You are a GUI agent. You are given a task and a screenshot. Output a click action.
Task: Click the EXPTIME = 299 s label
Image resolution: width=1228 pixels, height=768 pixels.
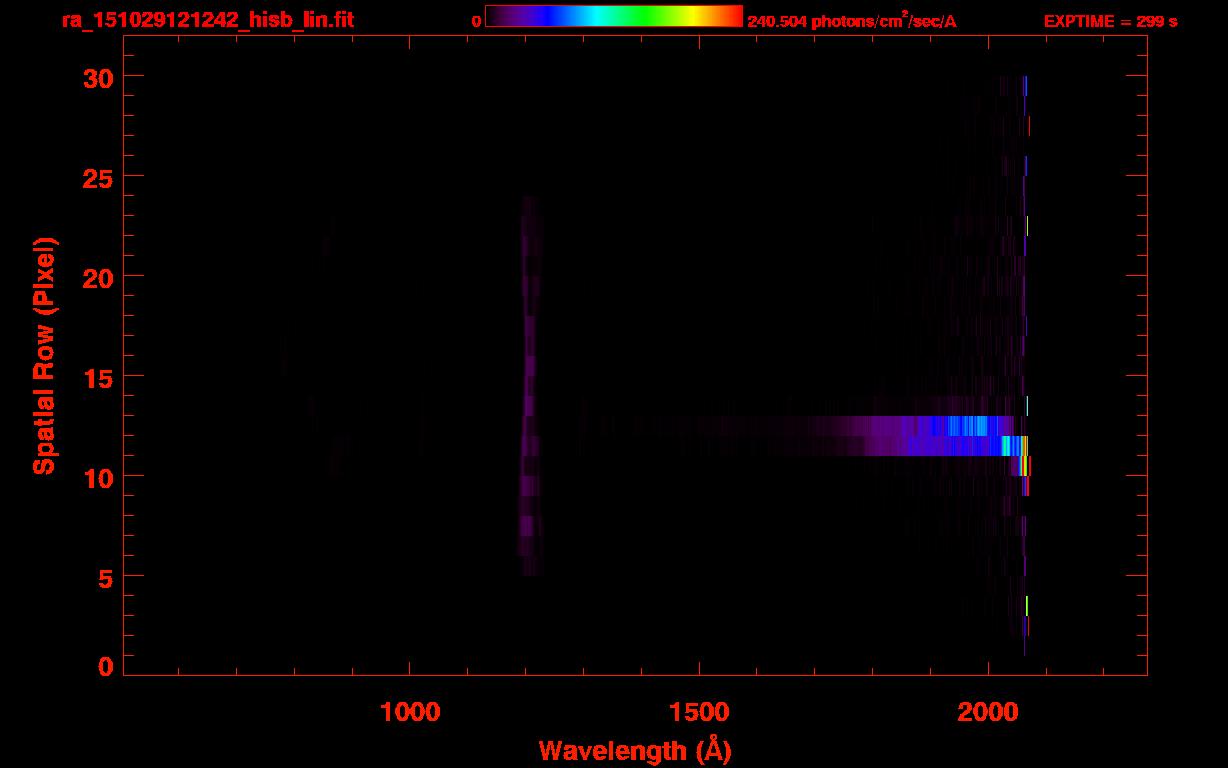click(x=1110, y=21)
